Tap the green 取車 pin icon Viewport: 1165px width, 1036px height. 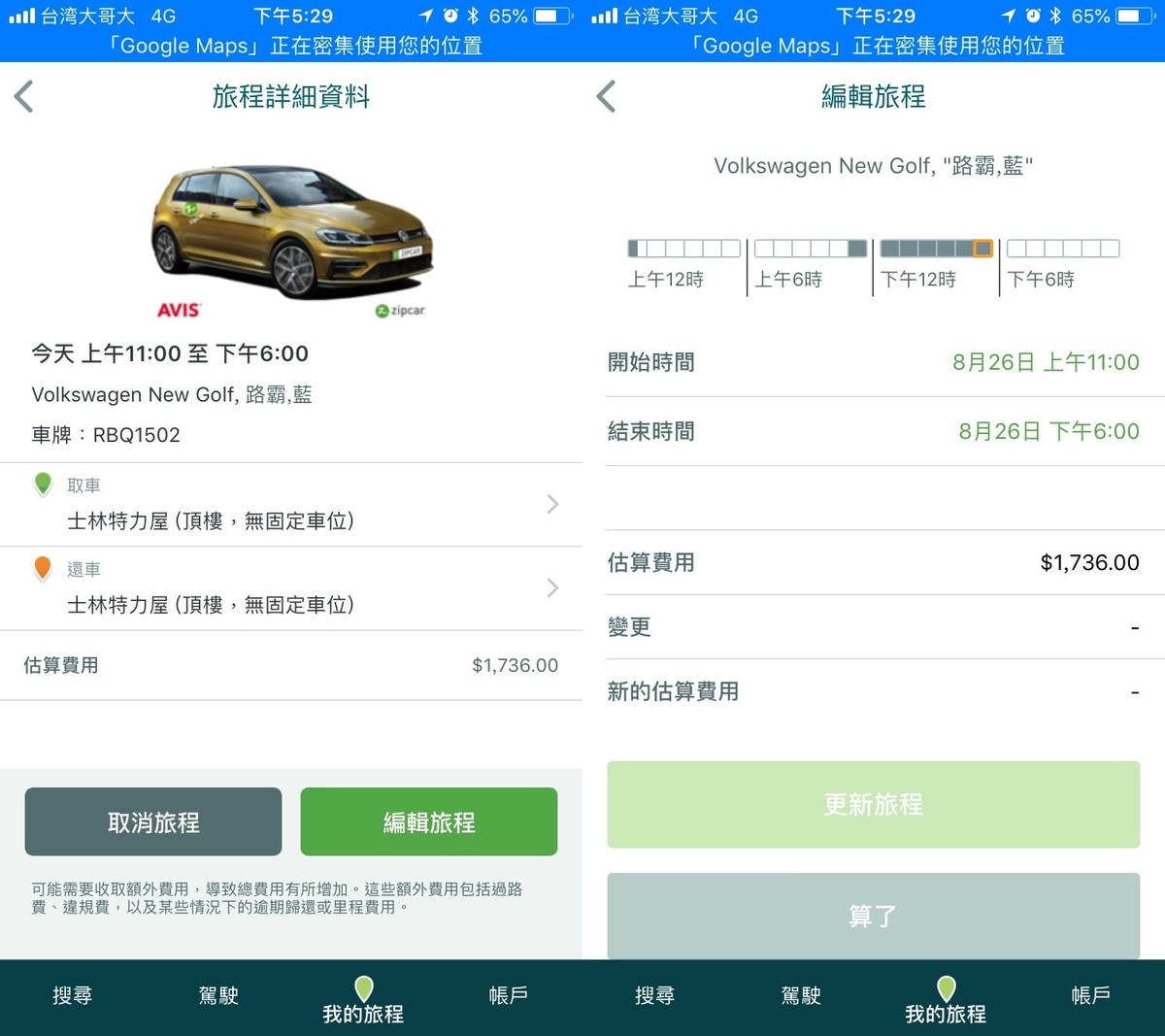43,485
